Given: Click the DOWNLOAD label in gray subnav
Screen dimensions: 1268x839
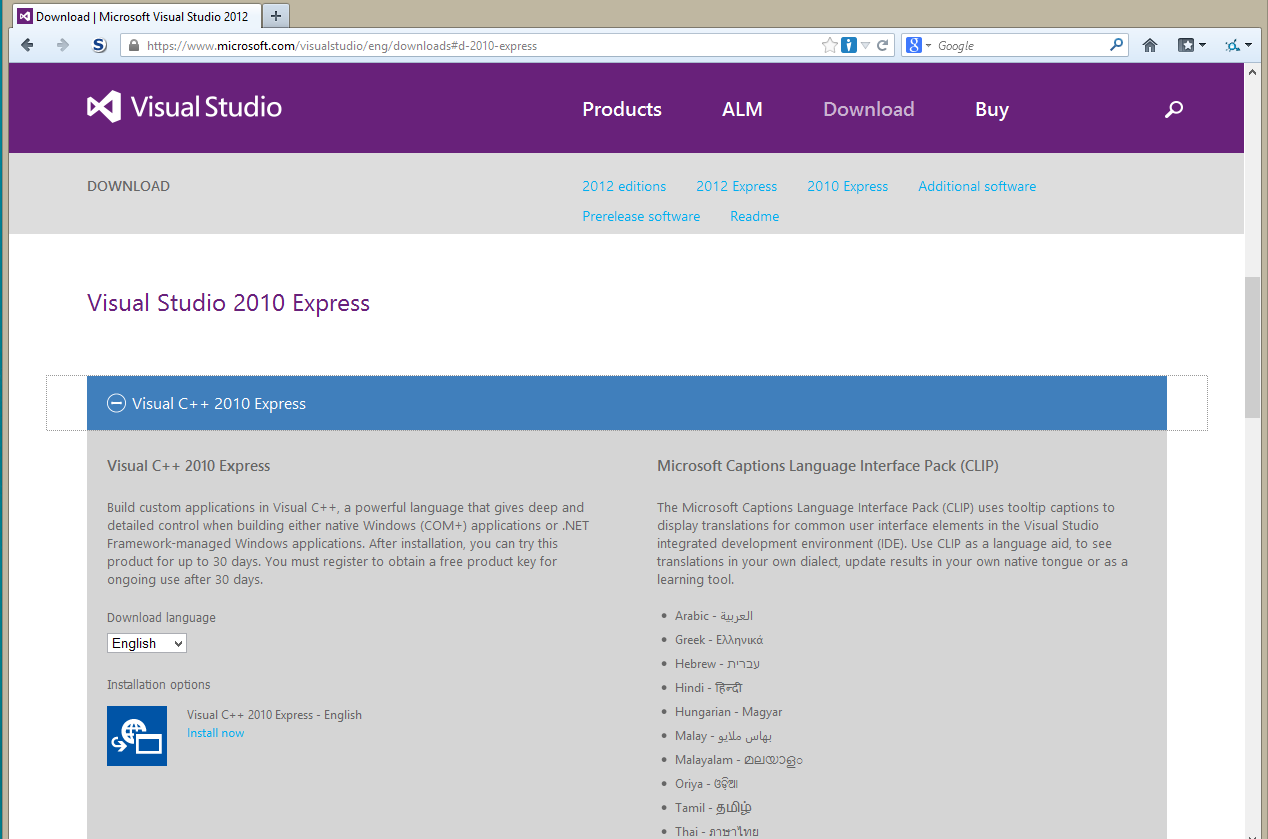Looking at the screenshot, I should 128,186.
